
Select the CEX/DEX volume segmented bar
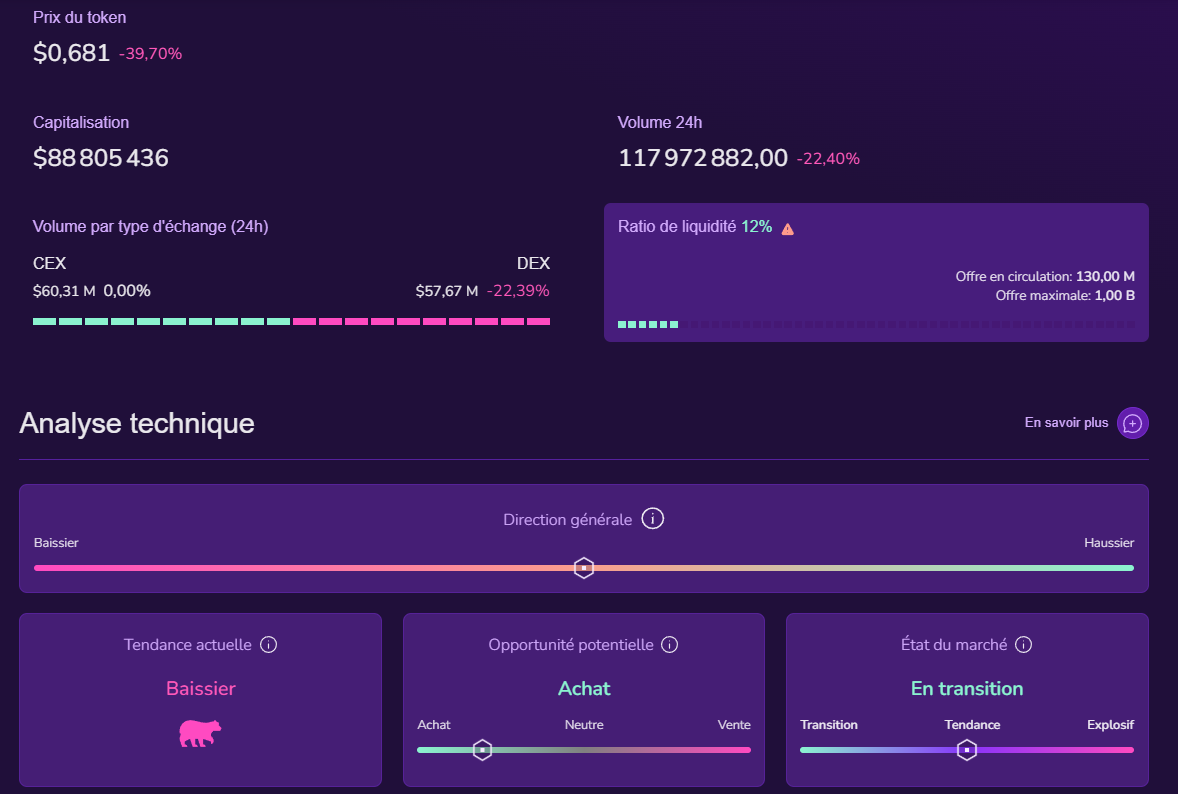(x=291, y=321)
